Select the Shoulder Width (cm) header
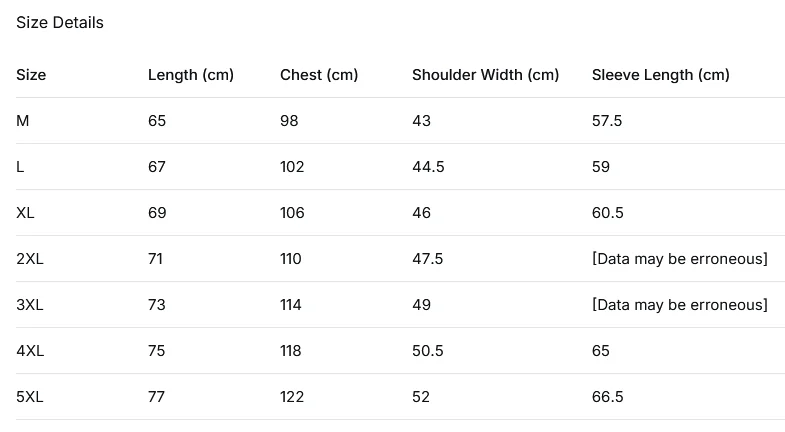785x432 pixels. pyautogui.click(x=485, y=75)
